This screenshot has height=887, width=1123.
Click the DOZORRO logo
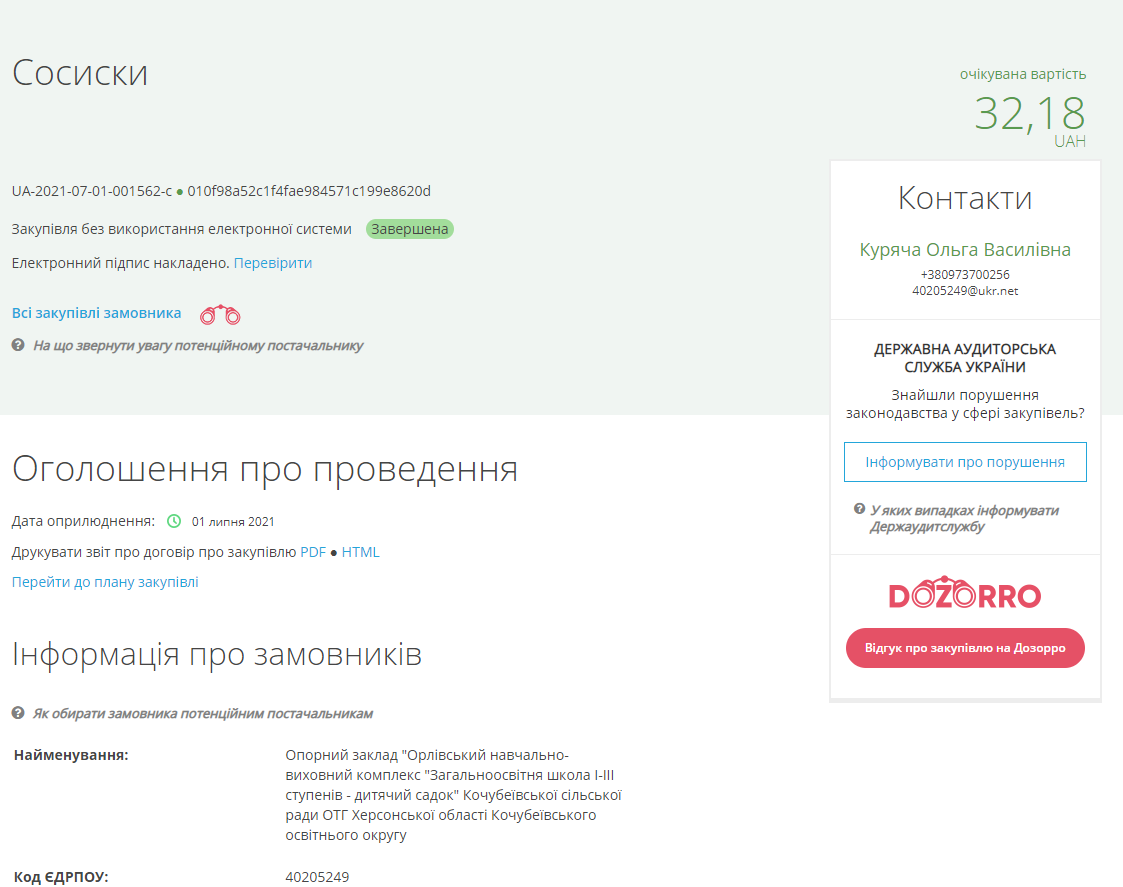(x=965, y=595)
